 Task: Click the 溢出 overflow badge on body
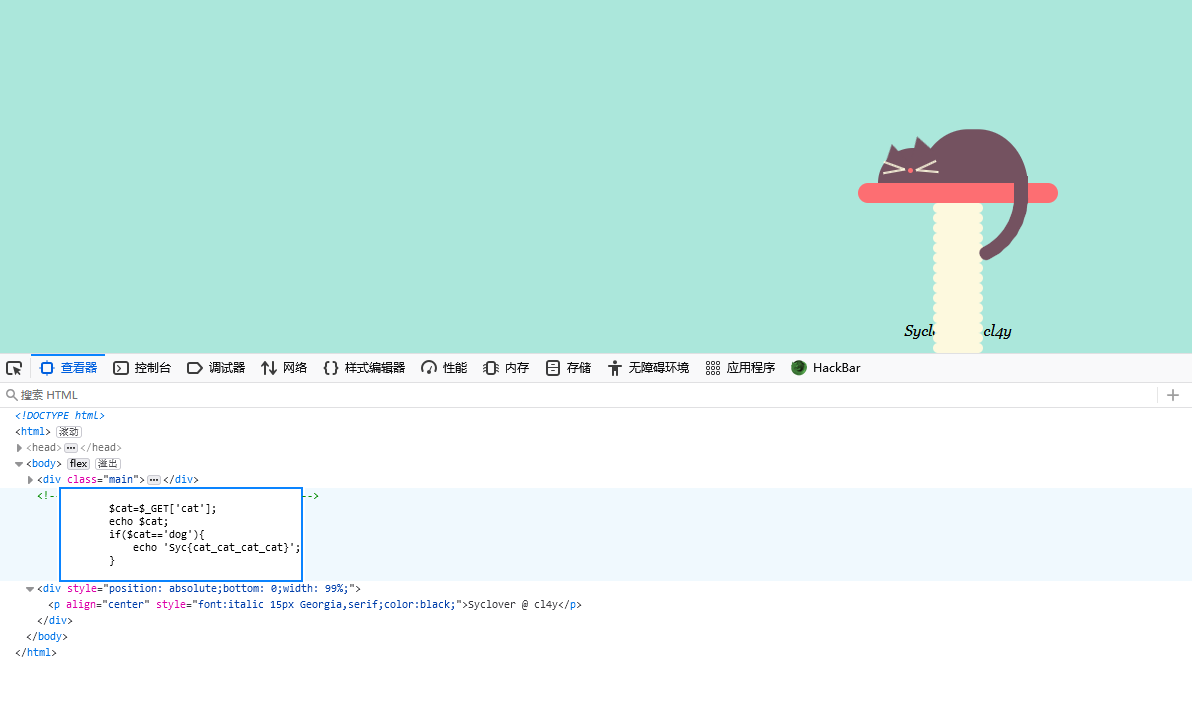coord(108,464)
